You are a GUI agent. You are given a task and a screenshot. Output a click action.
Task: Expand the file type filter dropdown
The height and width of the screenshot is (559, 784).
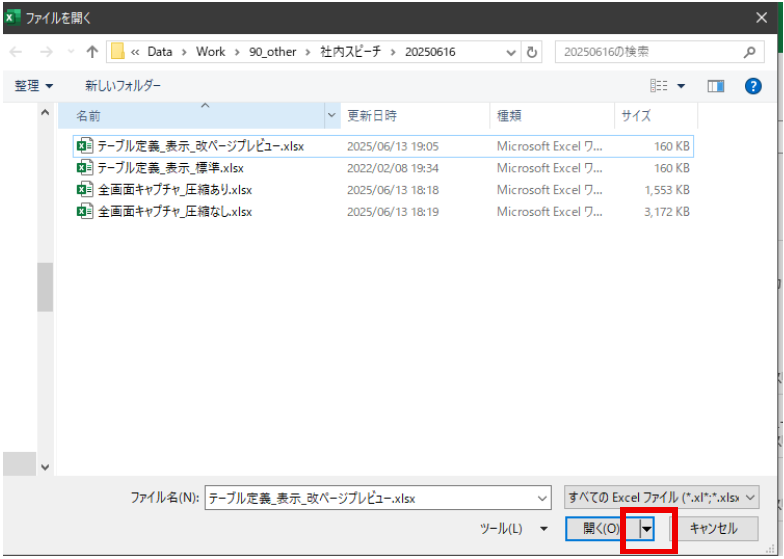[x=750, y=497]
